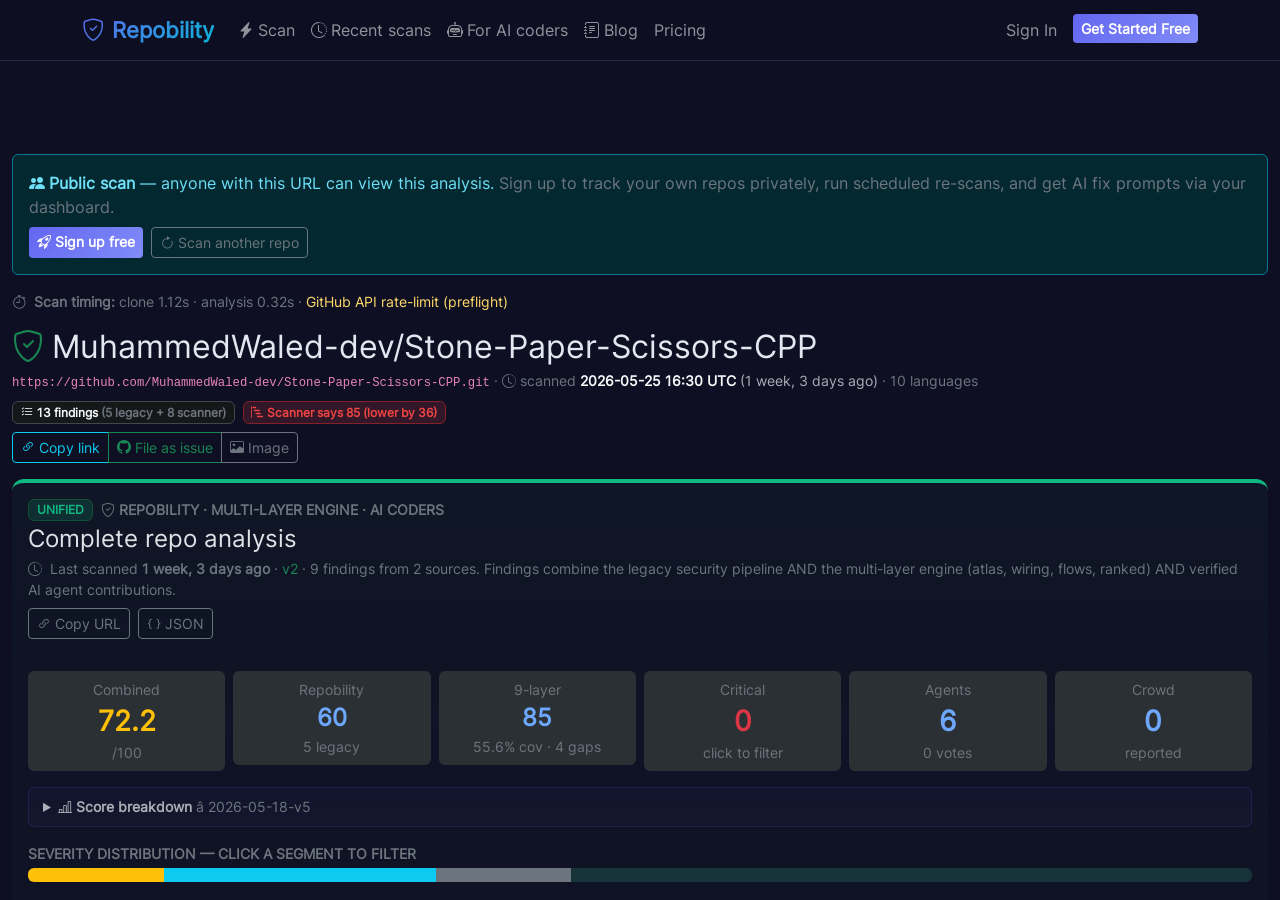Click the small shield icon before REPOBILITY heading
The image size is (1280, 900).
coord(108,510)
